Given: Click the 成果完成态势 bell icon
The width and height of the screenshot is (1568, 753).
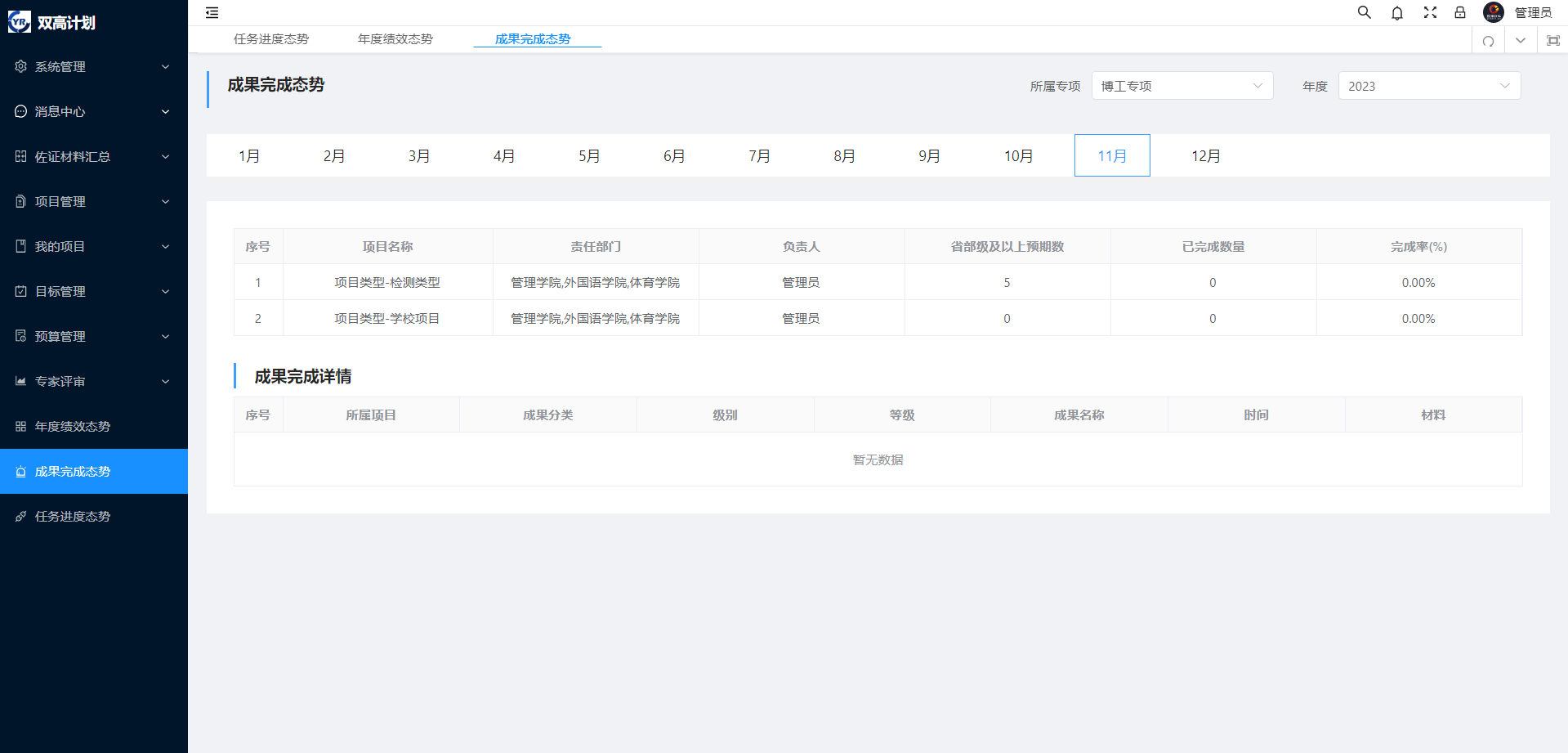Looking at the screenshot, I should [21, 472].
